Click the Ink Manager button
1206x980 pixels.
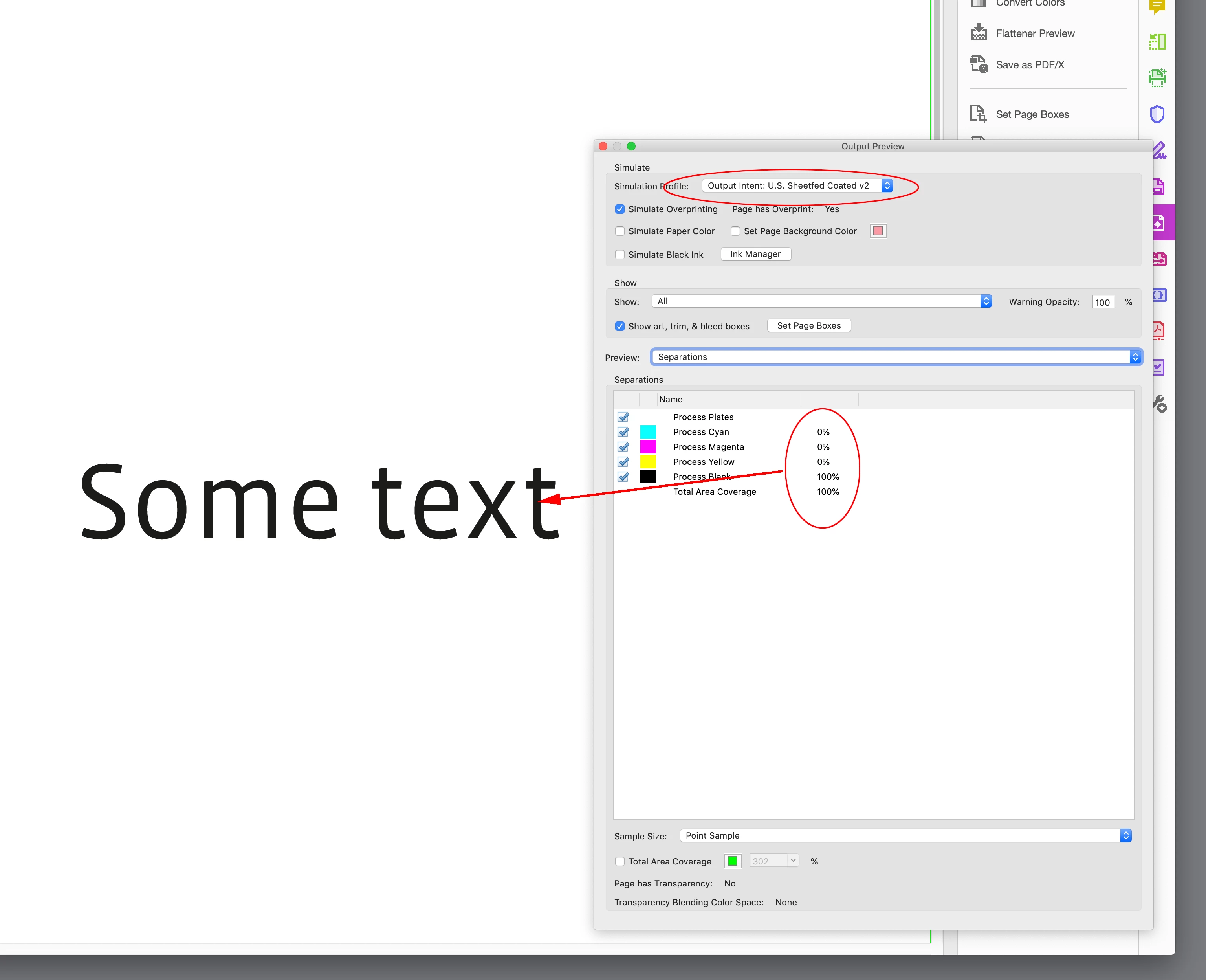[x=755, y=254]
